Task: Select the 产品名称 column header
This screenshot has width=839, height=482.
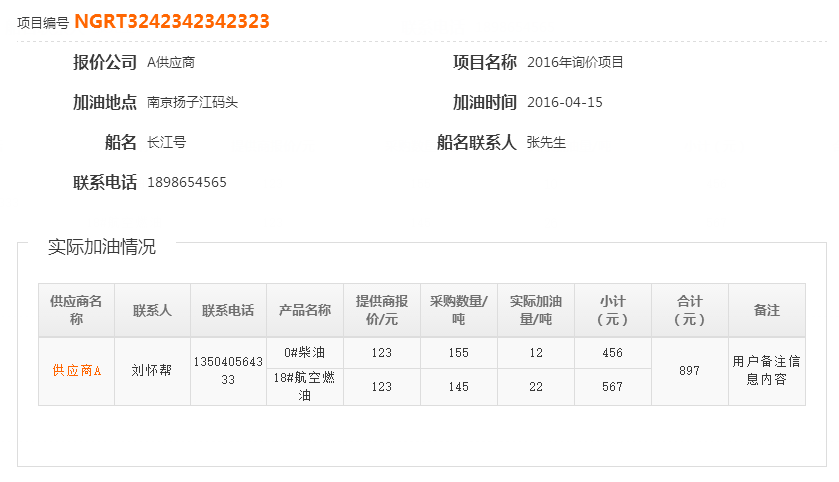Action: pyautogui.click(x=305, y=310)
